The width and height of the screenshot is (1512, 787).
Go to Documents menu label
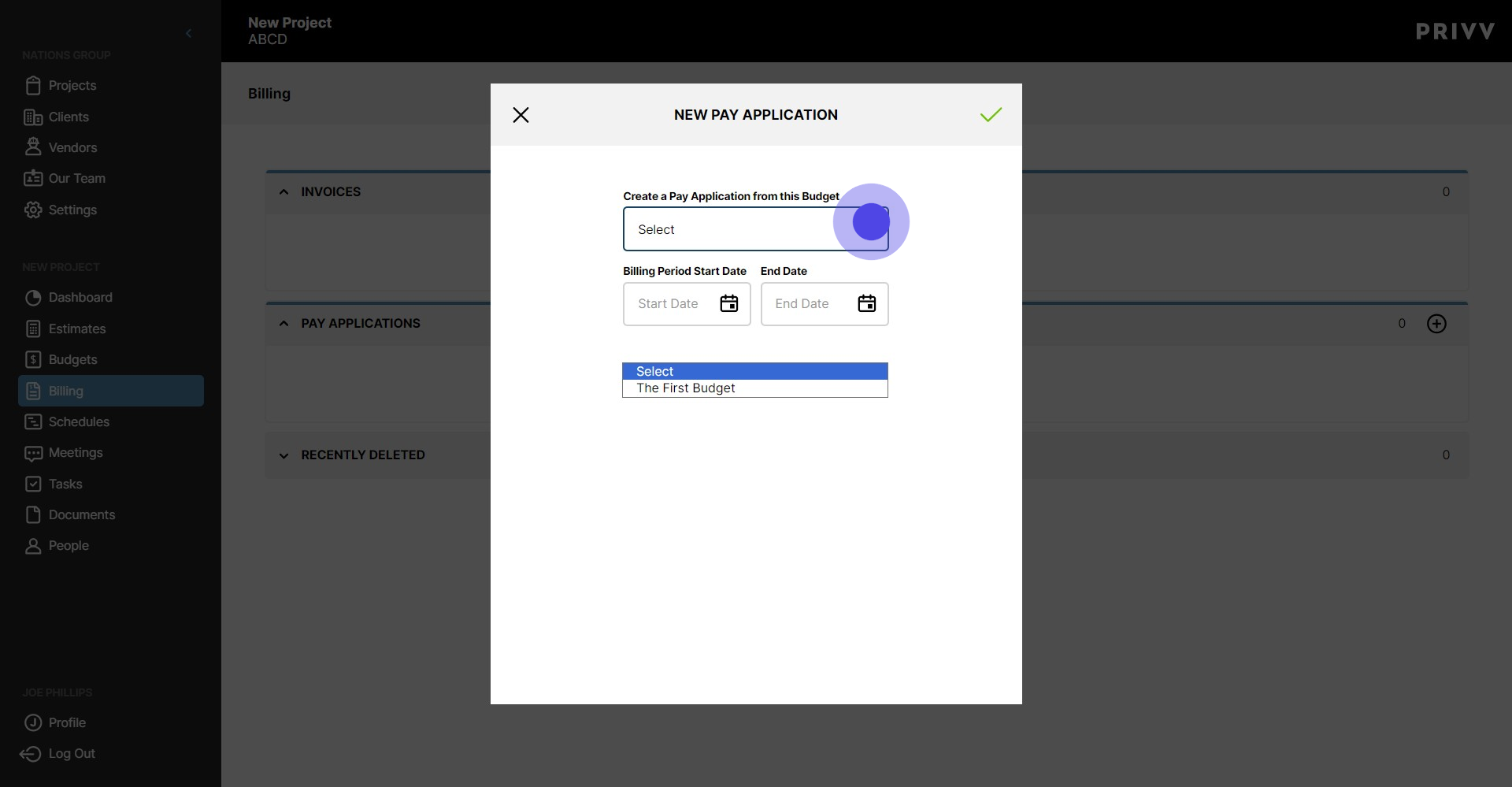(82, 514)
